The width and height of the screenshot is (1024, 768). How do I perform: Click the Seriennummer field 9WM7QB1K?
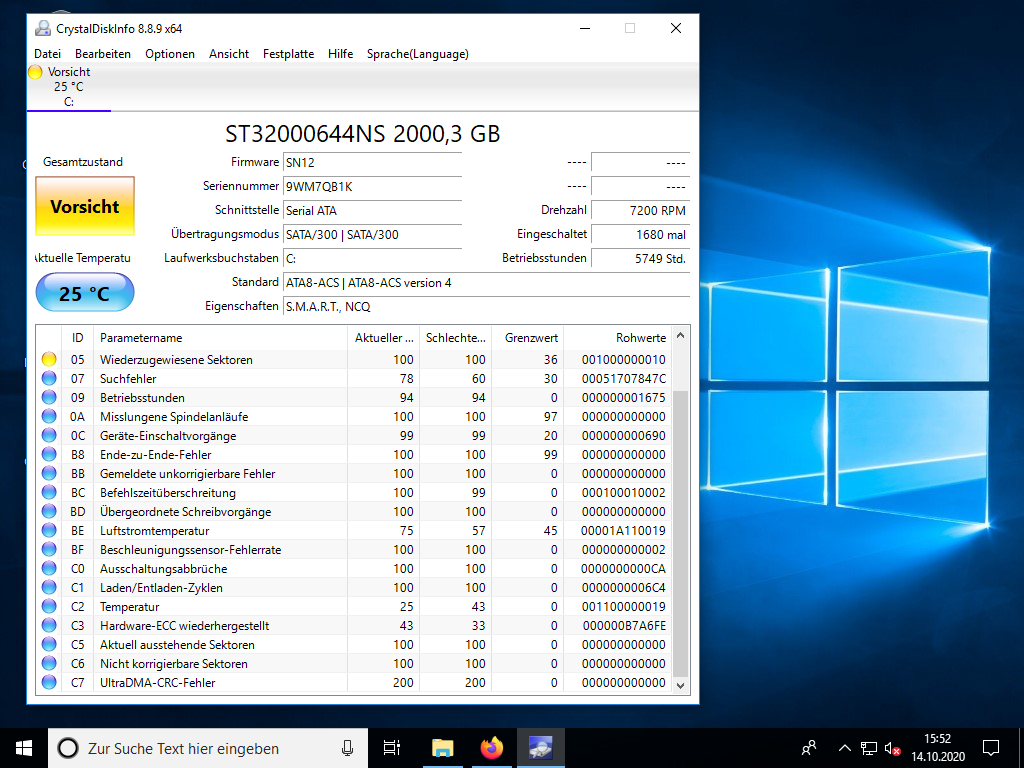point(372,187)
